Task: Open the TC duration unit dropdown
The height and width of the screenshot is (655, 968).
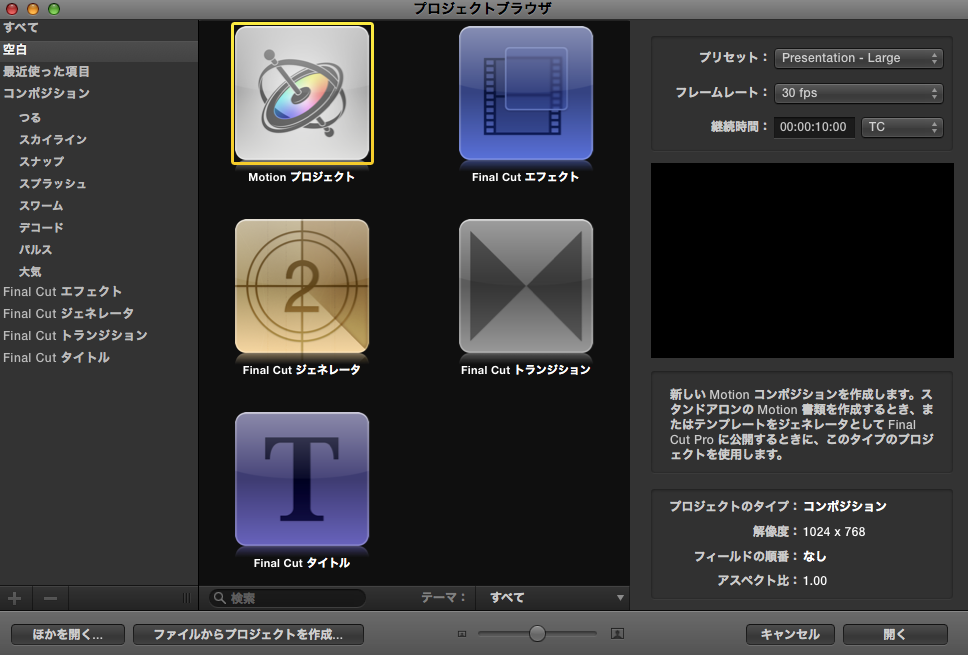Action: pyautogui.click(x=902, y=127)
